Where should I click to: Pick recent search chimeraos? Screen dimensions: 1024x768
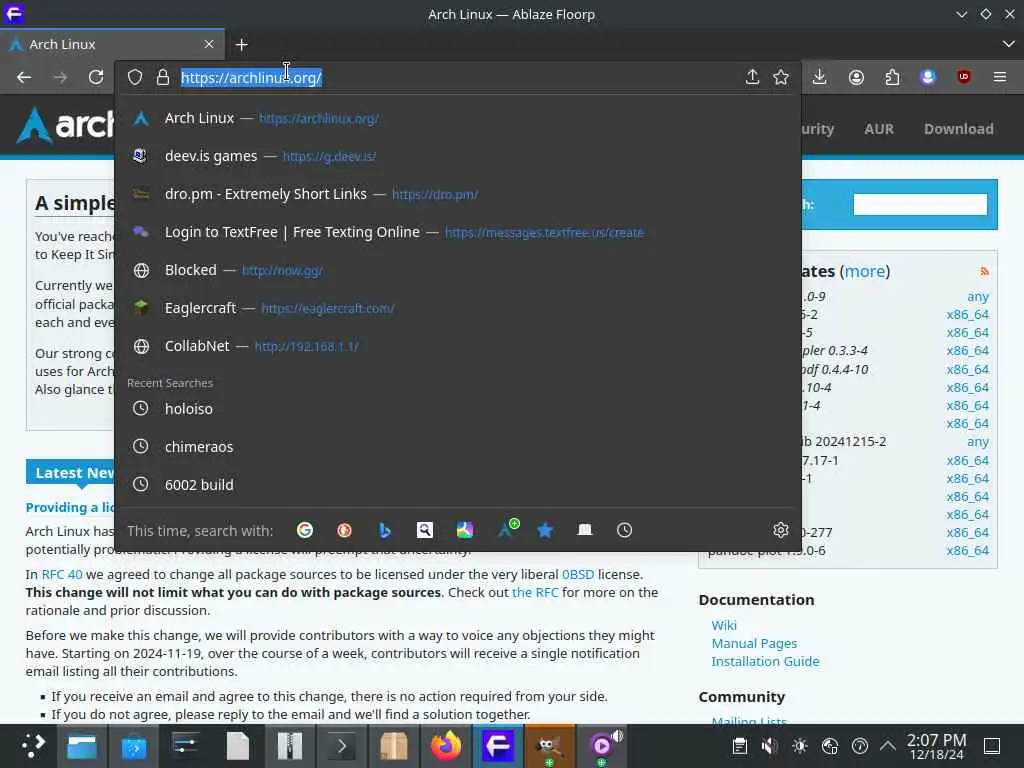[x=458, y=447]
